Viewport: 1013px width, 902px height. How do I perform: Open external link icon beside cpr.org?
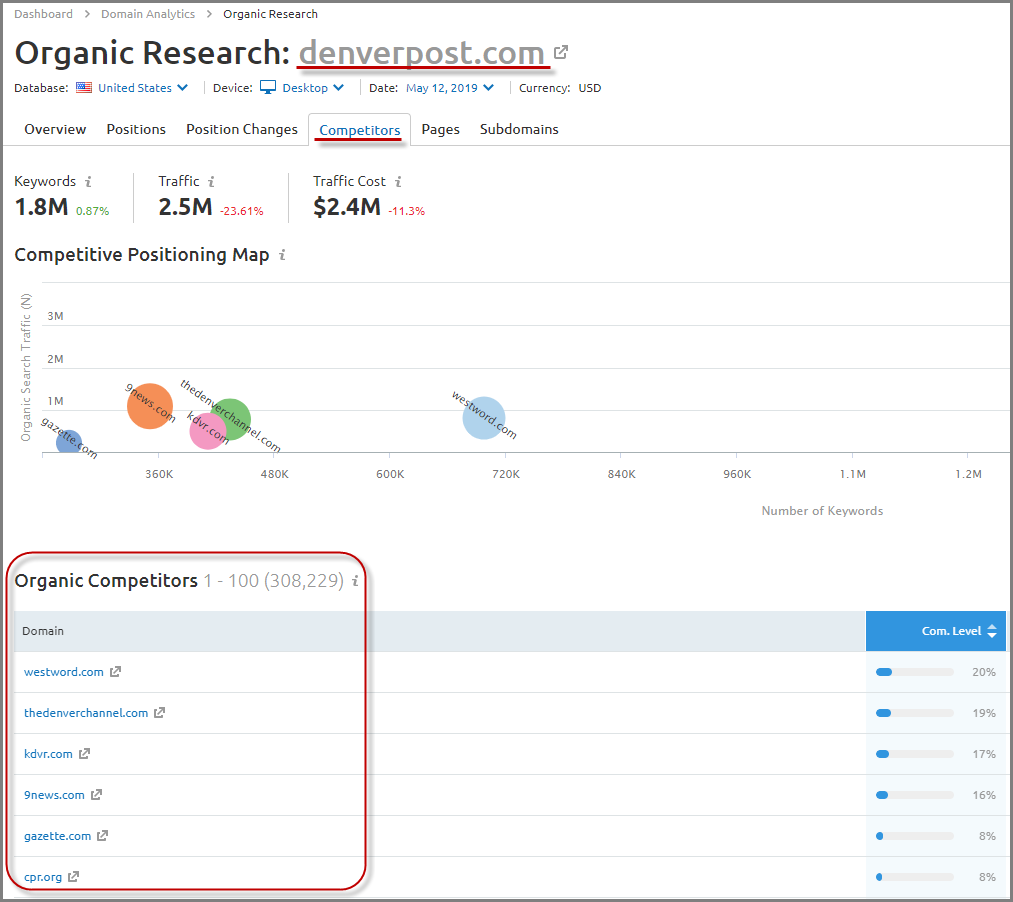click(x=73, y=877)
